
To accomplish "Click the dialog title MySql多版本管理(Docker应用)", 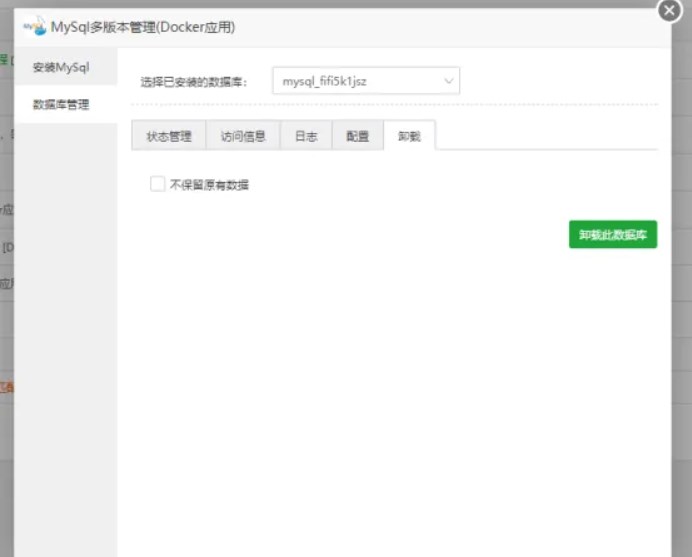I will (143, 27).
